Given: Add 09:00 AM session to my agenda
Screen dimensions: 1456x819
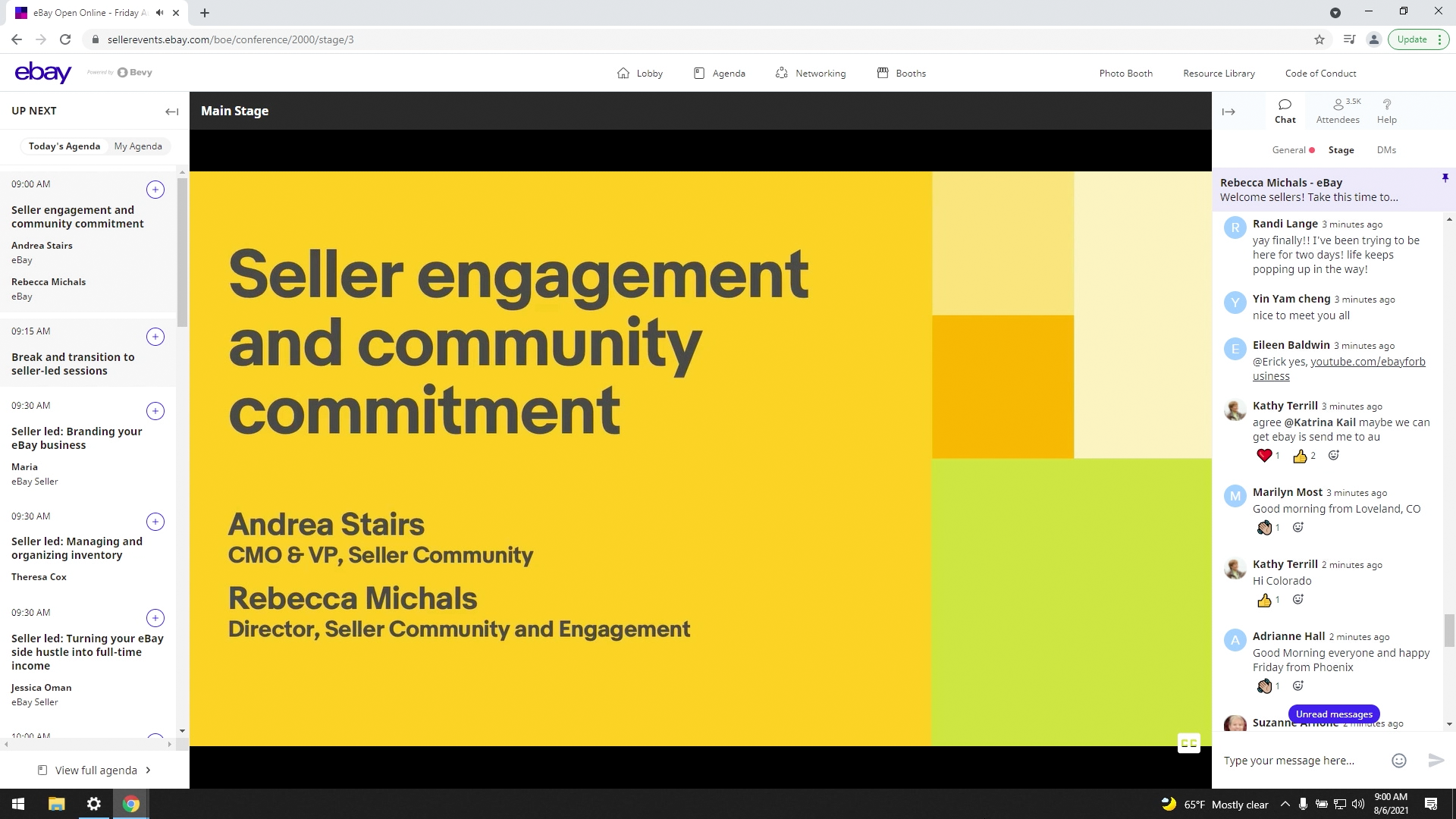Looking at the screenshot, I should click(x=155, y=190).
